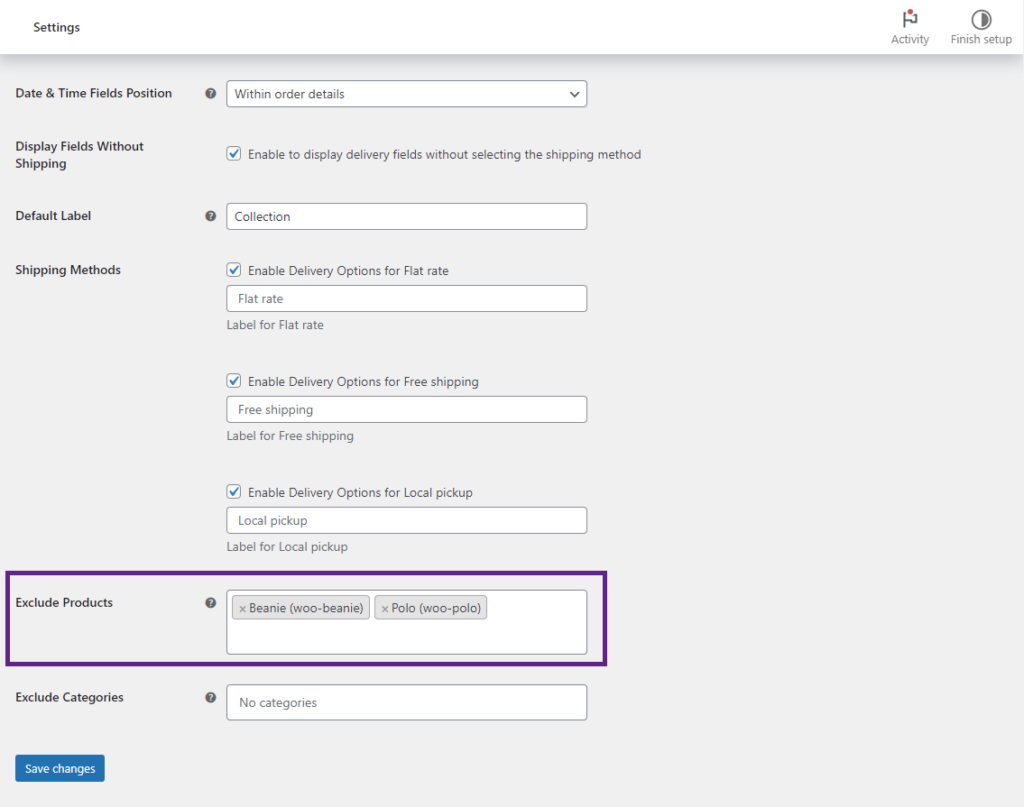Edit the Local pickup label field
The width and height of the screenshot is (1024, 807).
pos(406,520)
